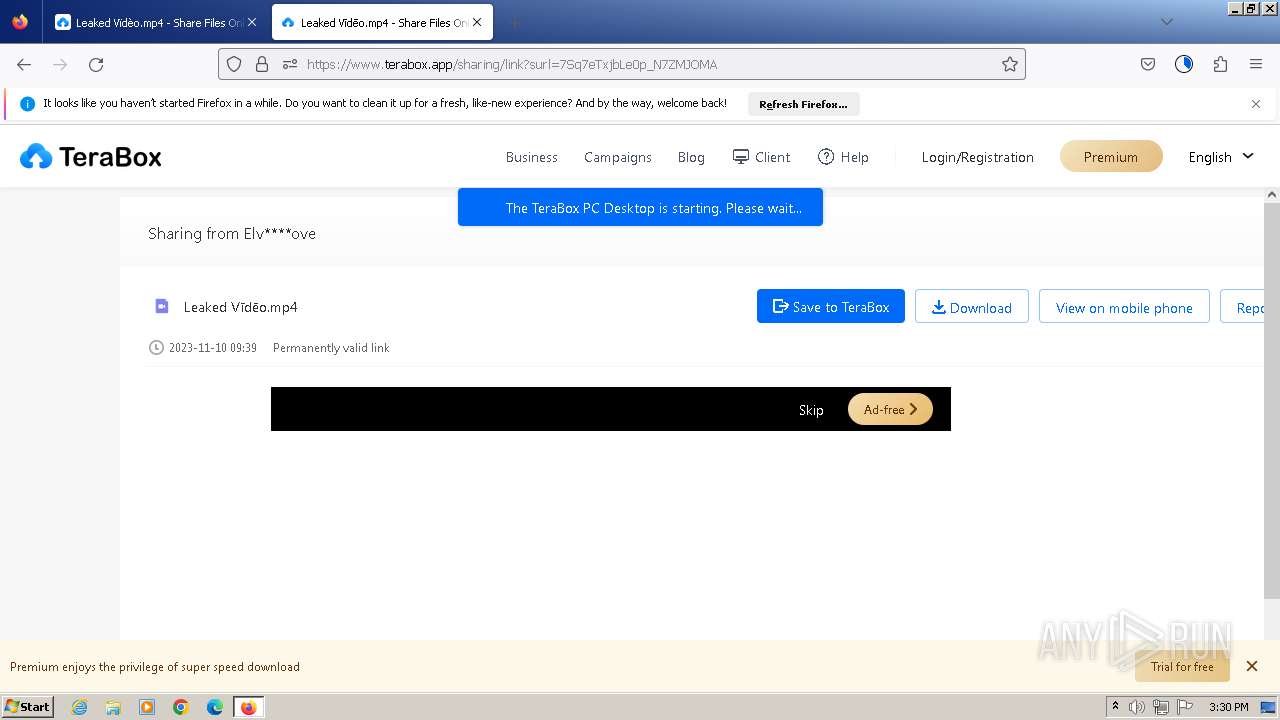Image resolution: width=1280 pixels, height=720 pixels.
Task: Click the Premium button
Action: [1111, 157]
